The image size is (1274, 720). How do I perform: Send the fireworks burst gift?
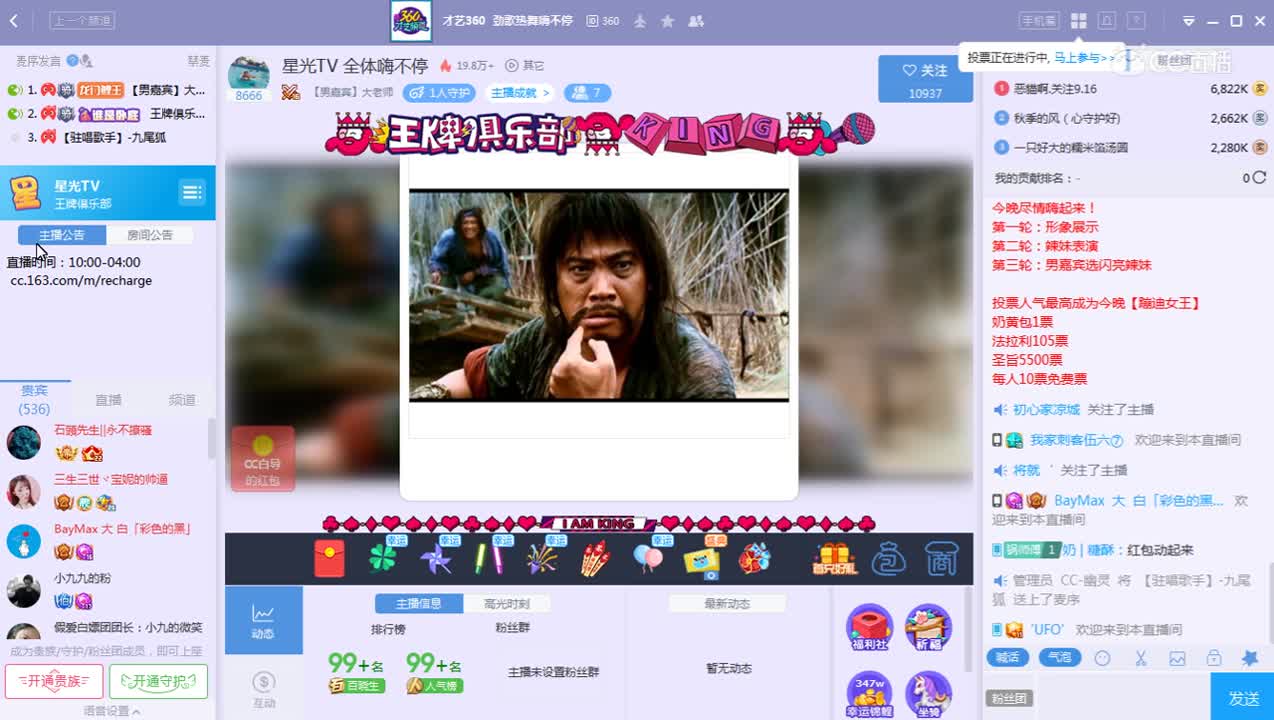click(542, 559)
